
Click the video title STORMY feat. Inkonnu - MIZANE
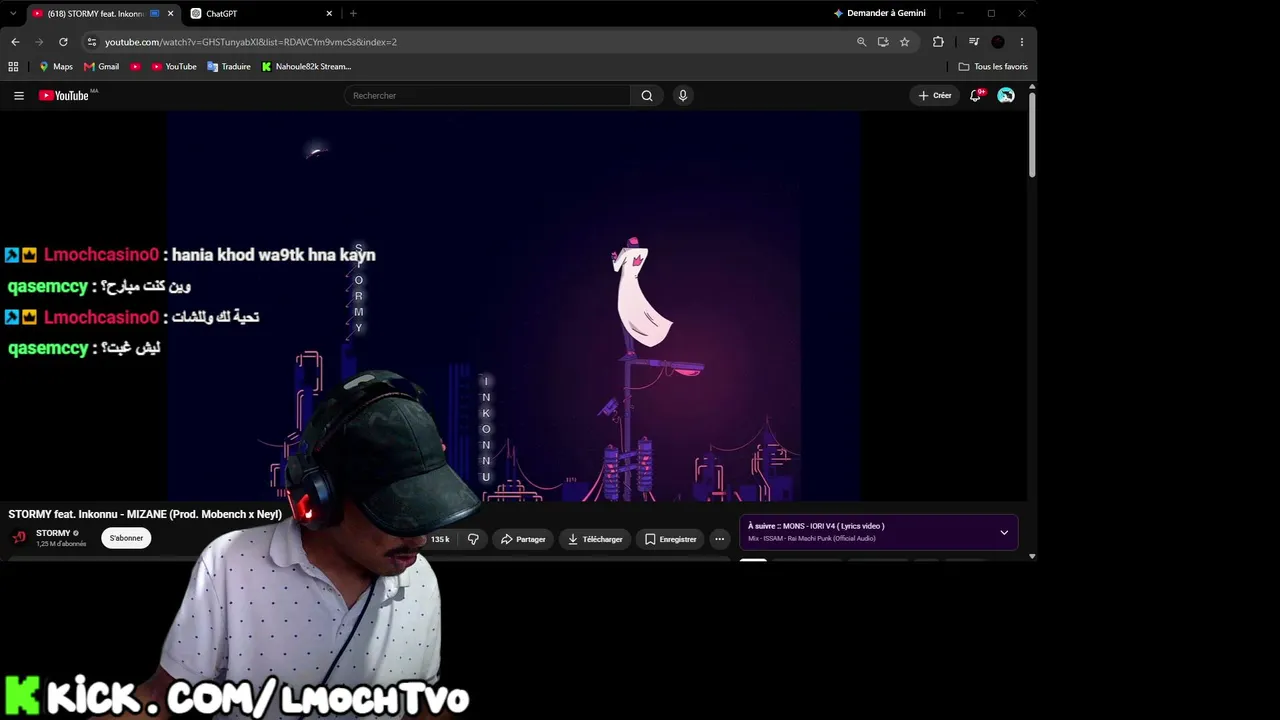pos(145,514)
